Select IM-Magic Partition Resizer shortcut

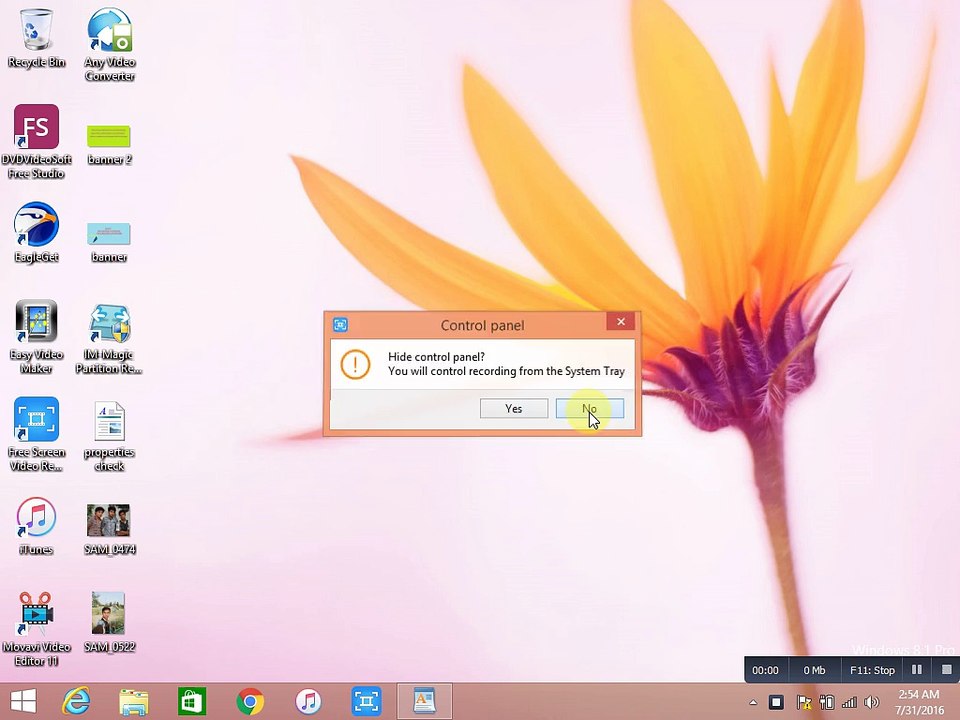(109, 338)
